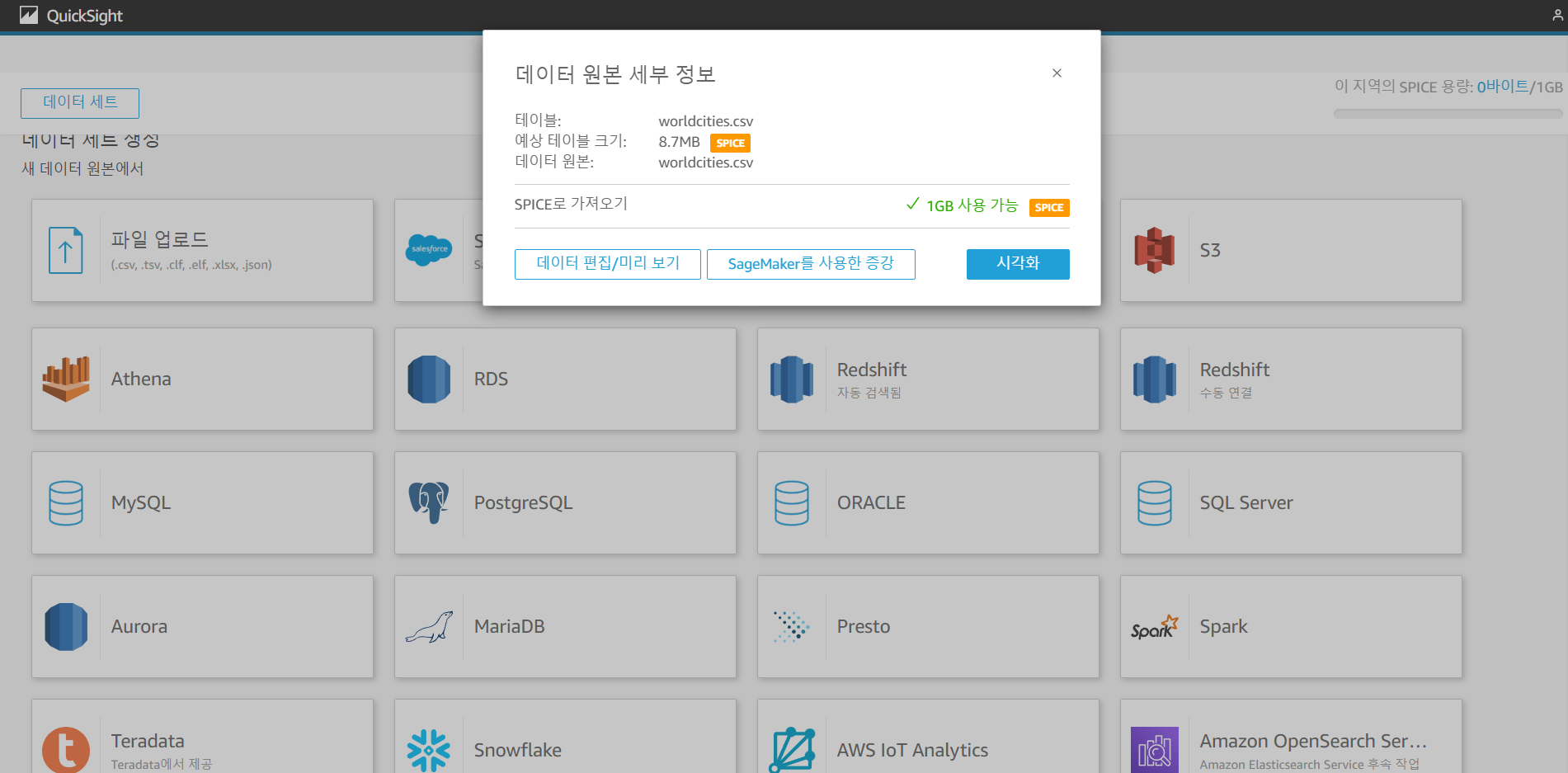
Task: Select the Aurora label
Action: pyautogui.click(x=139, y=626)
